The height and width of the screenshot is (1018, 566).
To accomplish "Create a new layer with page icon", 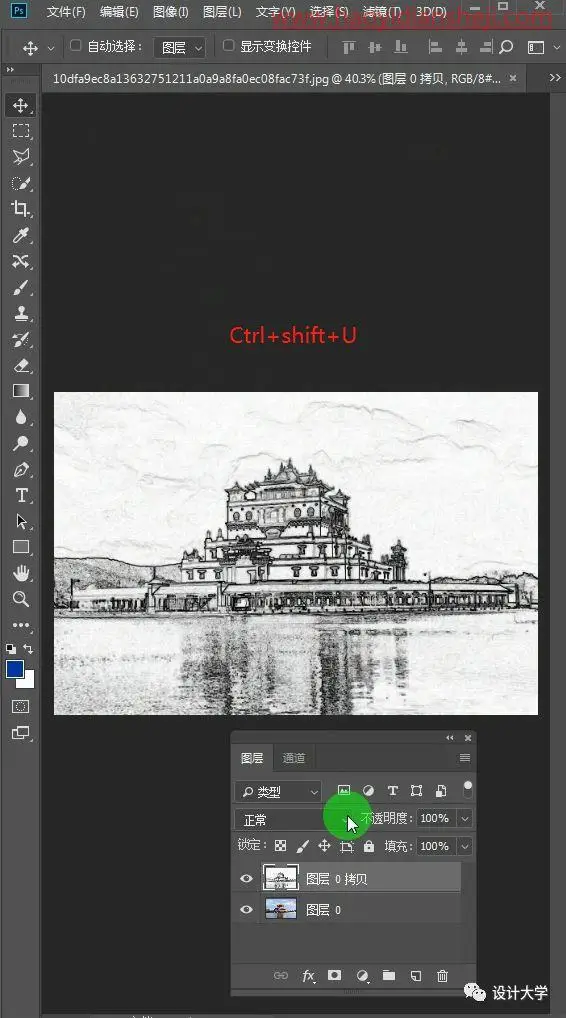I will 415,976.
